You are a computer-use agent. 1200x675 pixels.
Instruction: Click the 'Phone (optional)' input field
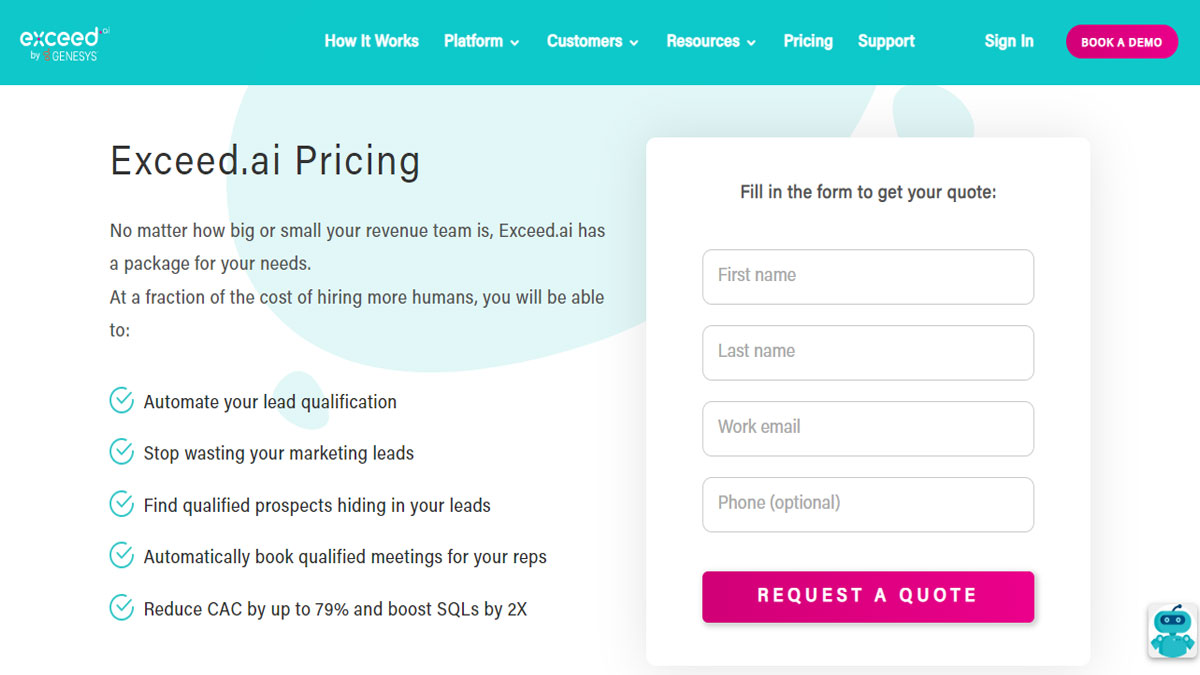(868, 504)
